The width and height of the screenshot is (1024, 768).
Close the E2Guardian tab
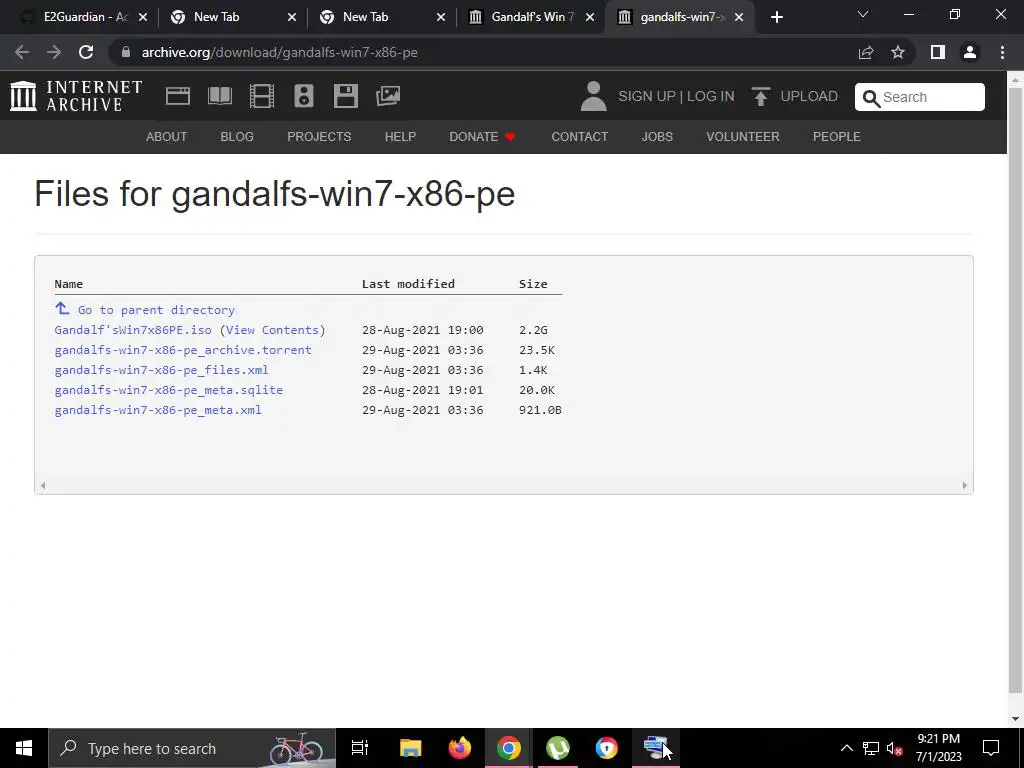(x=143, y=17)
